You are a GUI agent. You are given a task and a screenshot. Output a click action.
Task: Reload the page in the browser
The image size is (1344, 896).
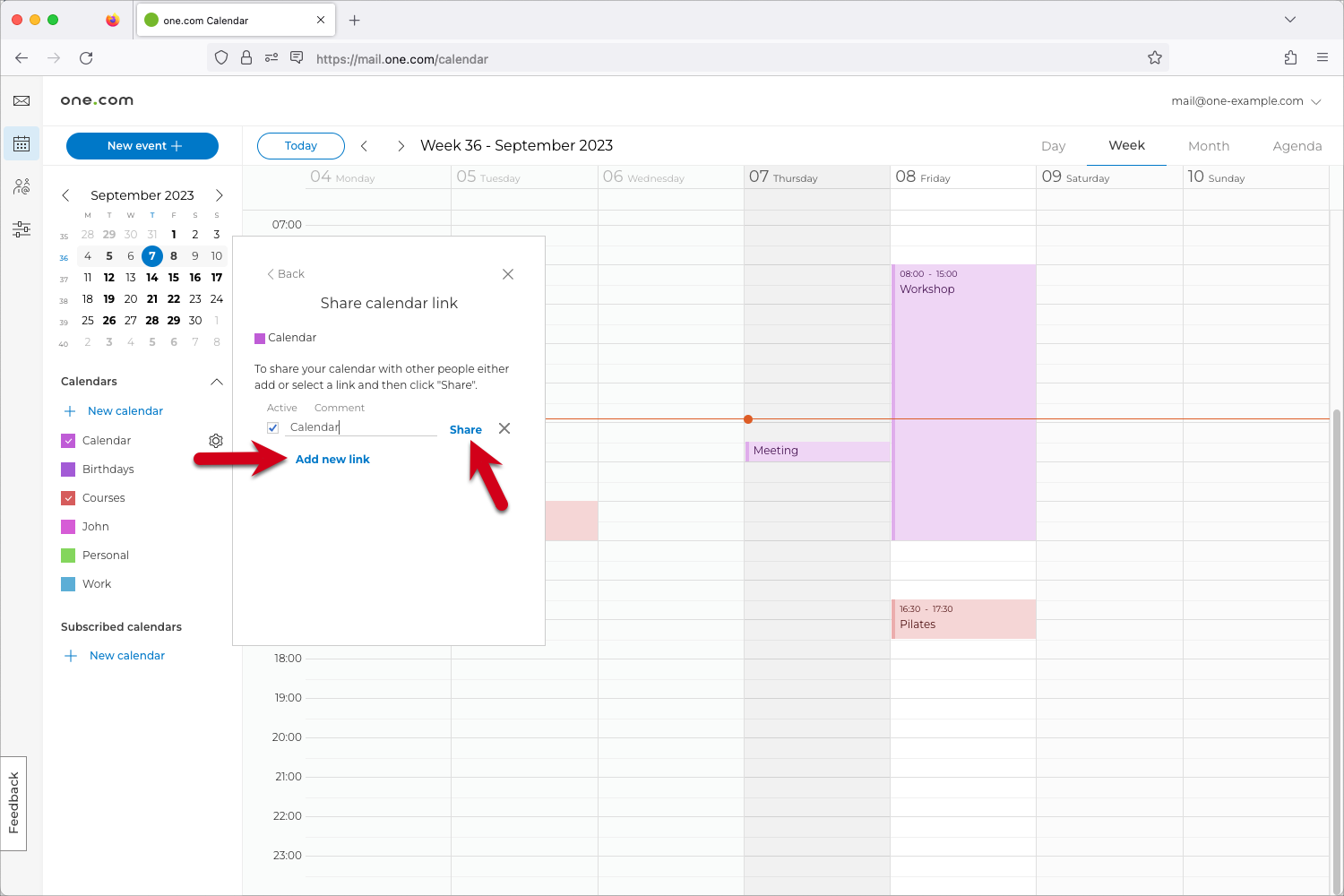[86, 58]
